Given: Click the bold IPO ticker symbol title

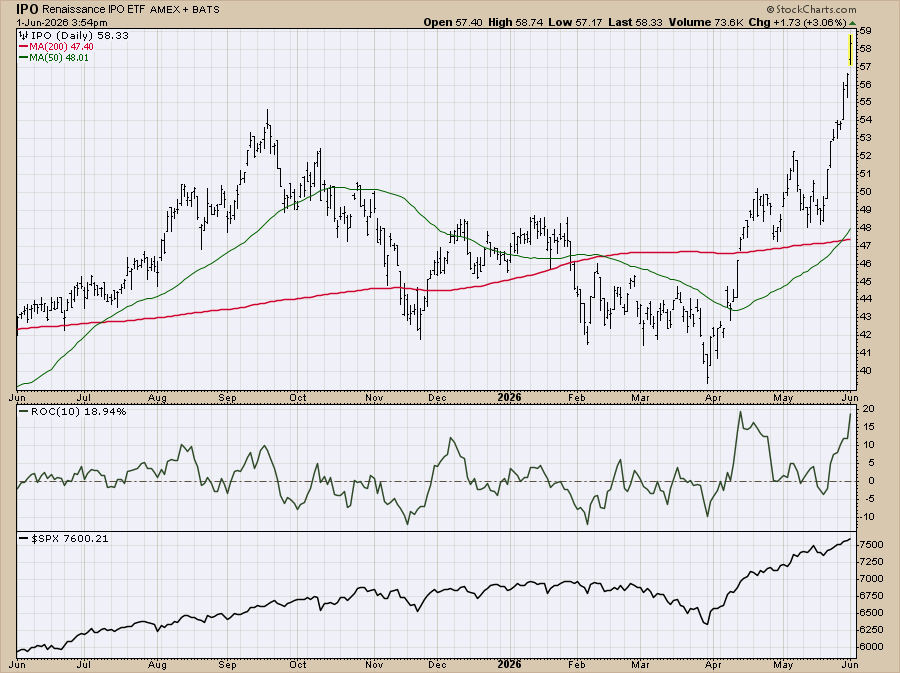Looking at the screenshot, I should 27,9.
